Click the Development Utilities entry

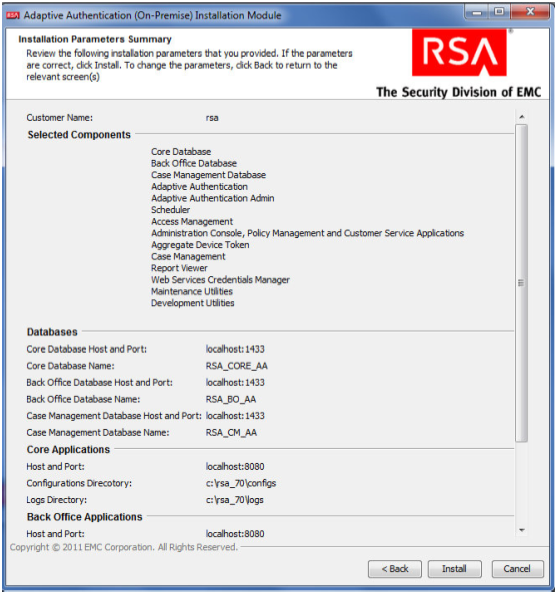pyautogui.click(x=193, y=303)
